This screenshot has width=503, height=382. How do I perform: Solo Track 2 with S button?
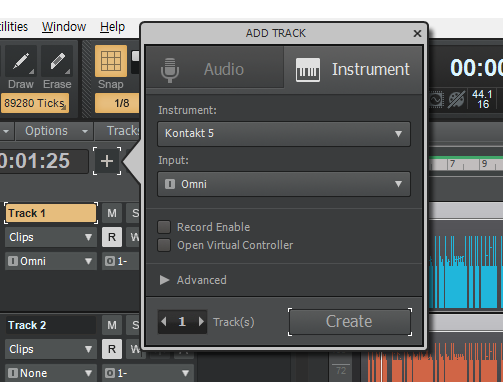click(133, 325)
